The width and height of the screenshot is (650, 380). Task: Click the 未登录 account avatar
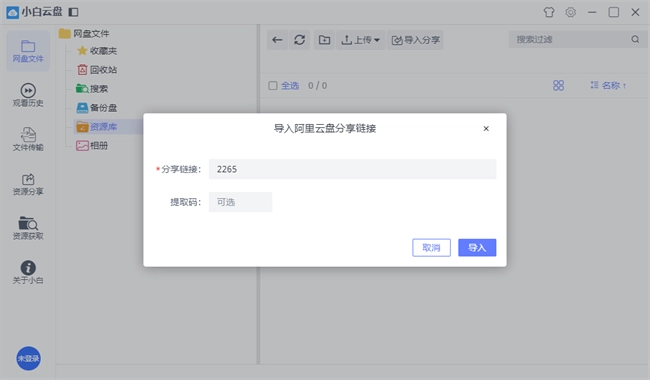(28, 358)
